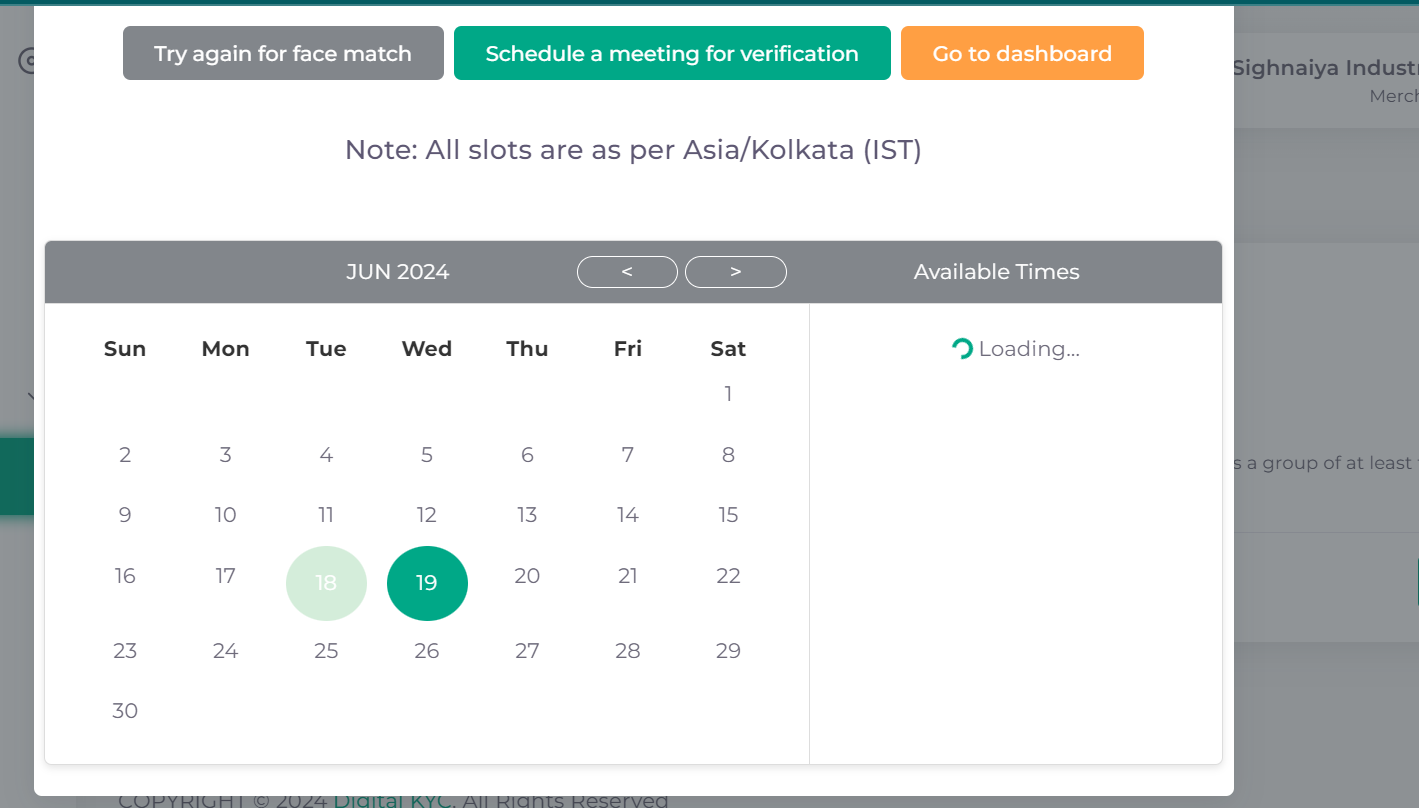This screenshot has width=1419, height=808.
Task: Pick Saturday June 1 date
Action: (728, 394)
